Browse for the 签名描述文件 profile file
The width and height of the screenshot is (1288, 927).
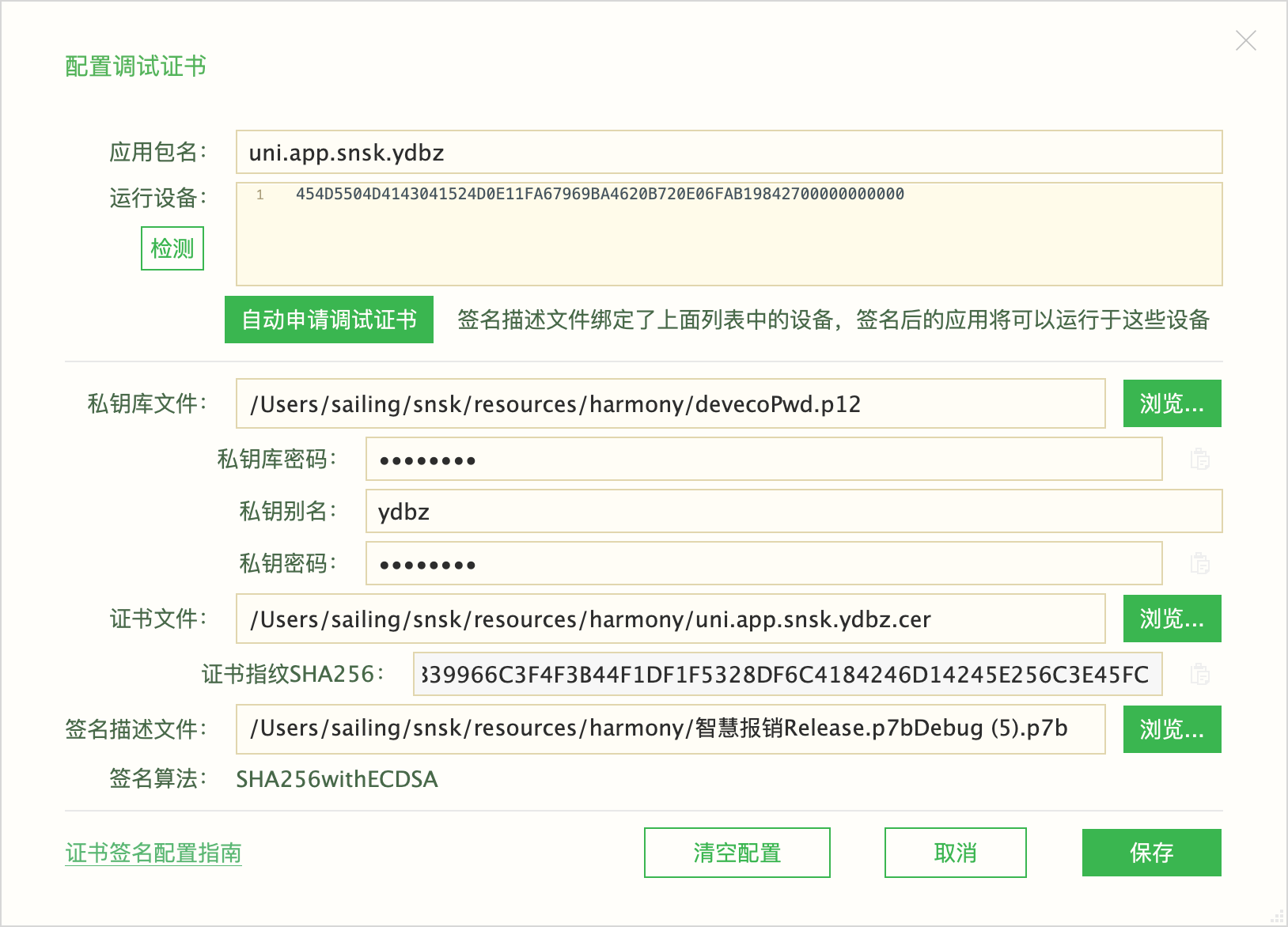point(1171,729)
